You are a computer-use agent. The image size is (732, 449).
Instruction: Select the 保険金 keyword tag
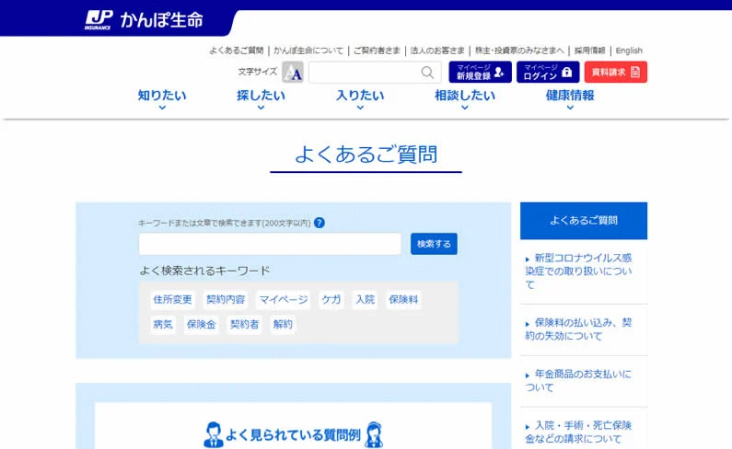click(201, 324)
